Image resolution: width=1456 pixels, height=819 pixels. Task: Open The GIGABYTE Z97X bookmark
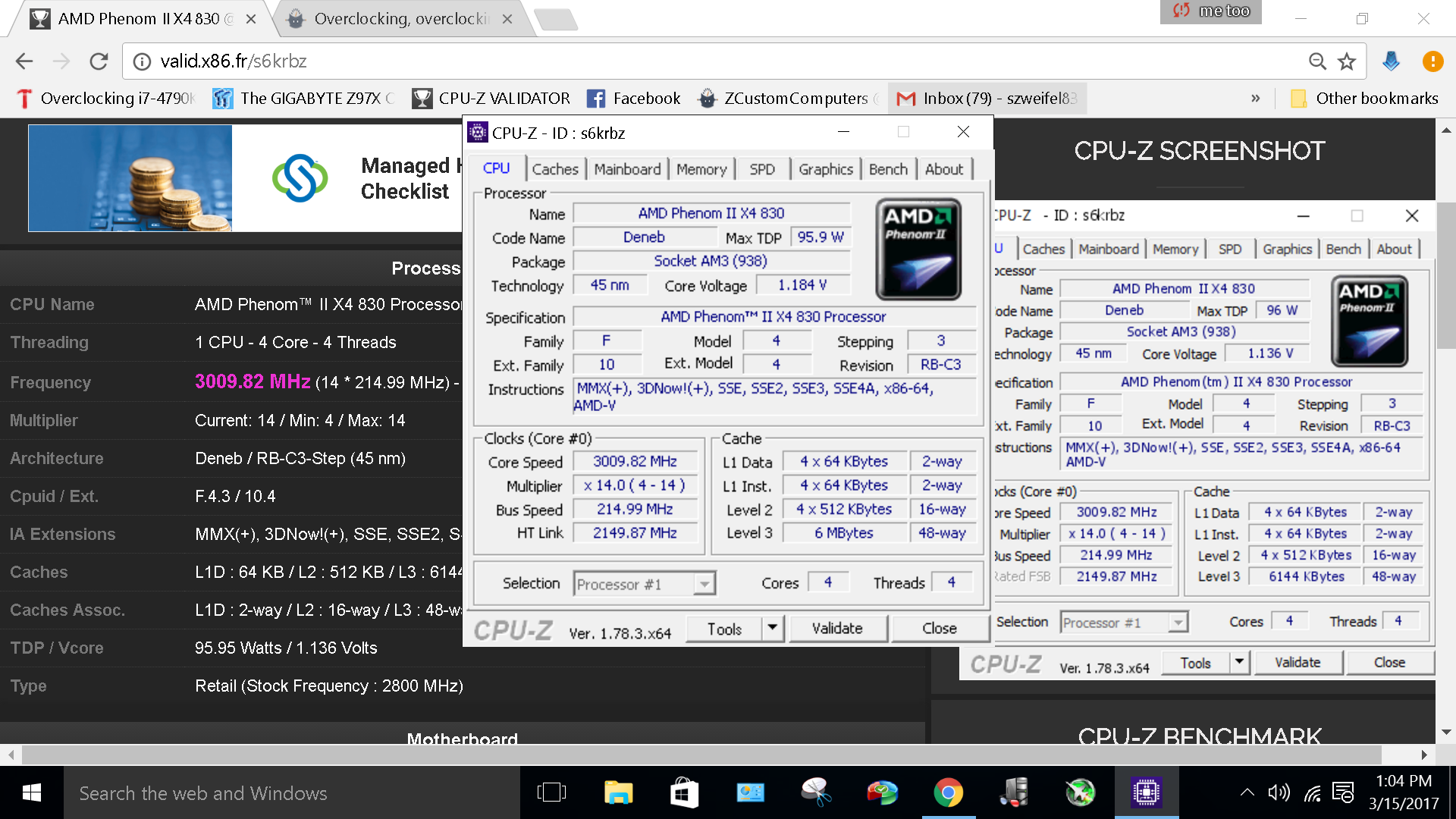click(303, 99)
